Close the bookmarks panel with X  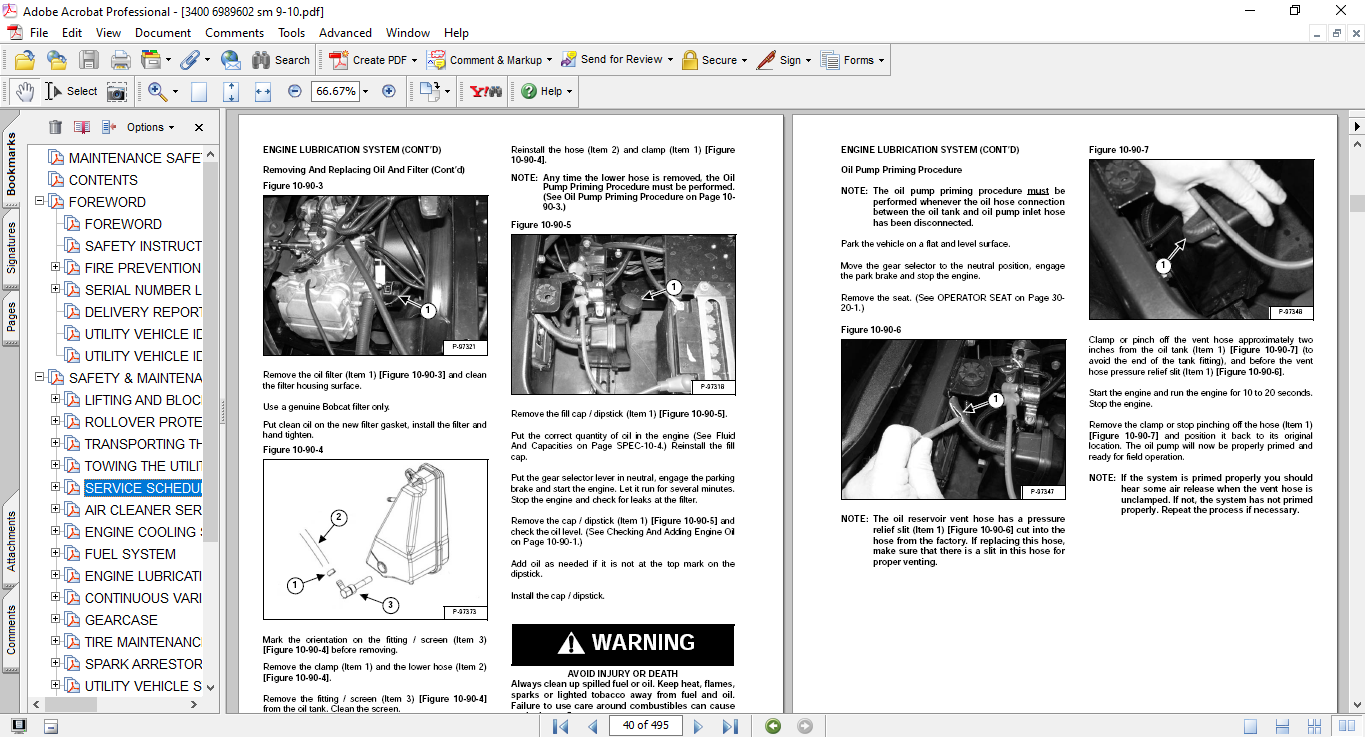point(199,127)
